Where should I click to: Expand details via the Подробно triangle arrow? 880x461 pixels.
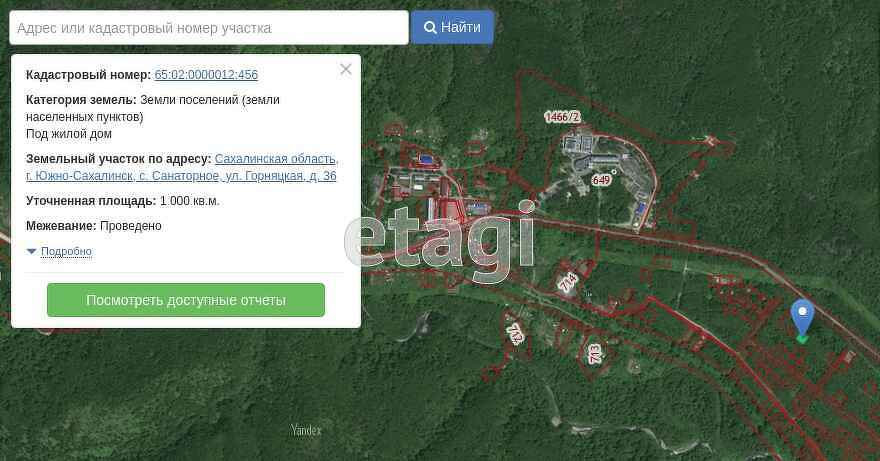(x=32, y=252)
